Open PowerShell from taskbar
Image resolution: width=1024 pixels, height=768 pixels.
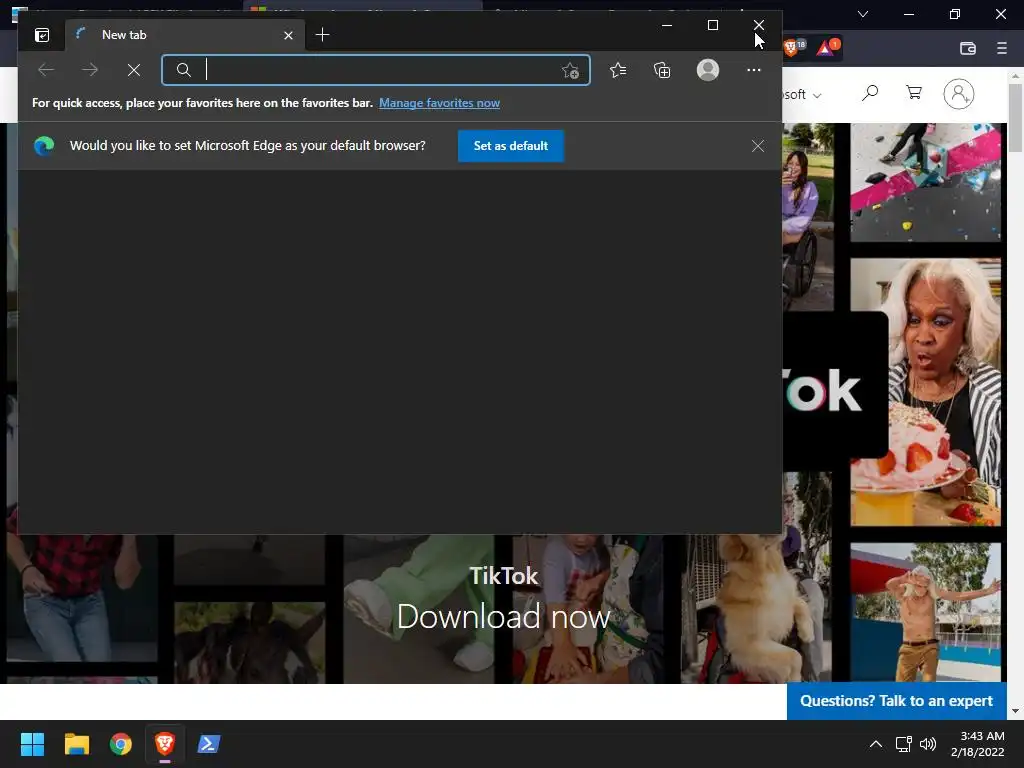pyautogui.click(x=209, y=744)
